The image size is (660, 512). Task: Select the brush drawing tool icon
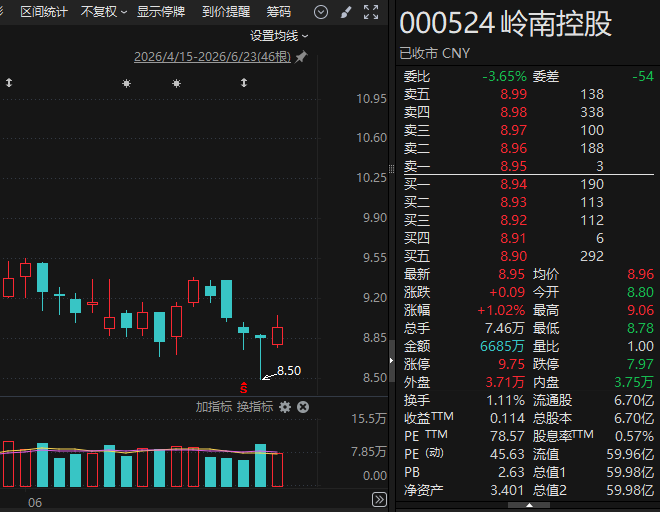click(346, 12)
